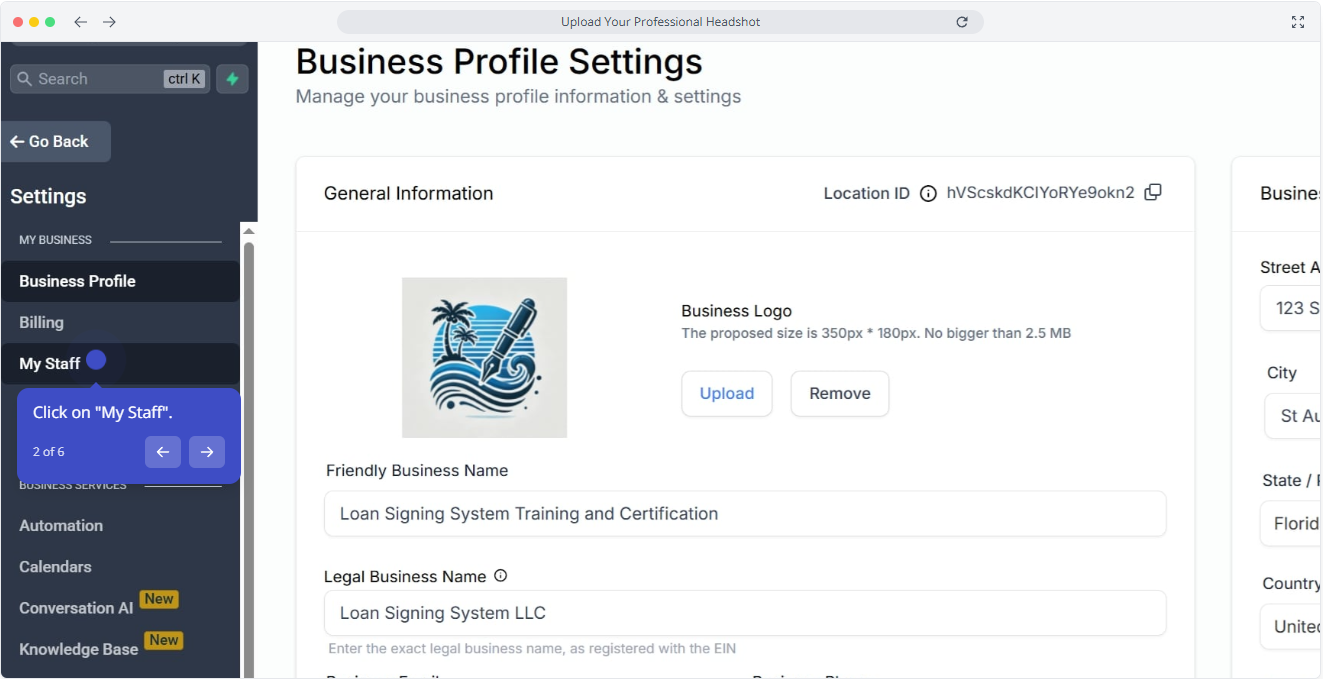Viewport: 1323px width, 679px height.
Task: Open the Country dropdown
Action: (1290, 626)
